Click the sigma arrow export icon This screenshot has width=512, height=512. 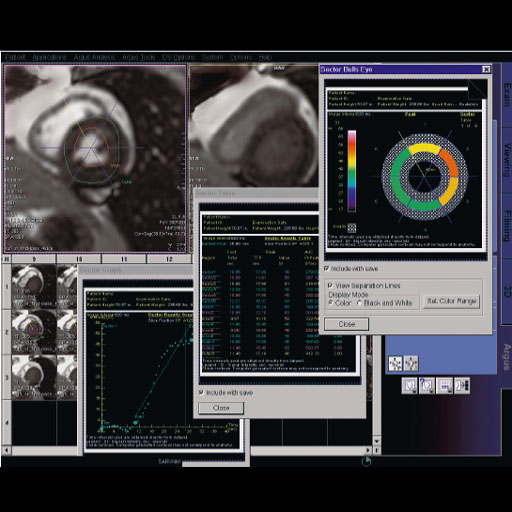click(x=462, y=386)
